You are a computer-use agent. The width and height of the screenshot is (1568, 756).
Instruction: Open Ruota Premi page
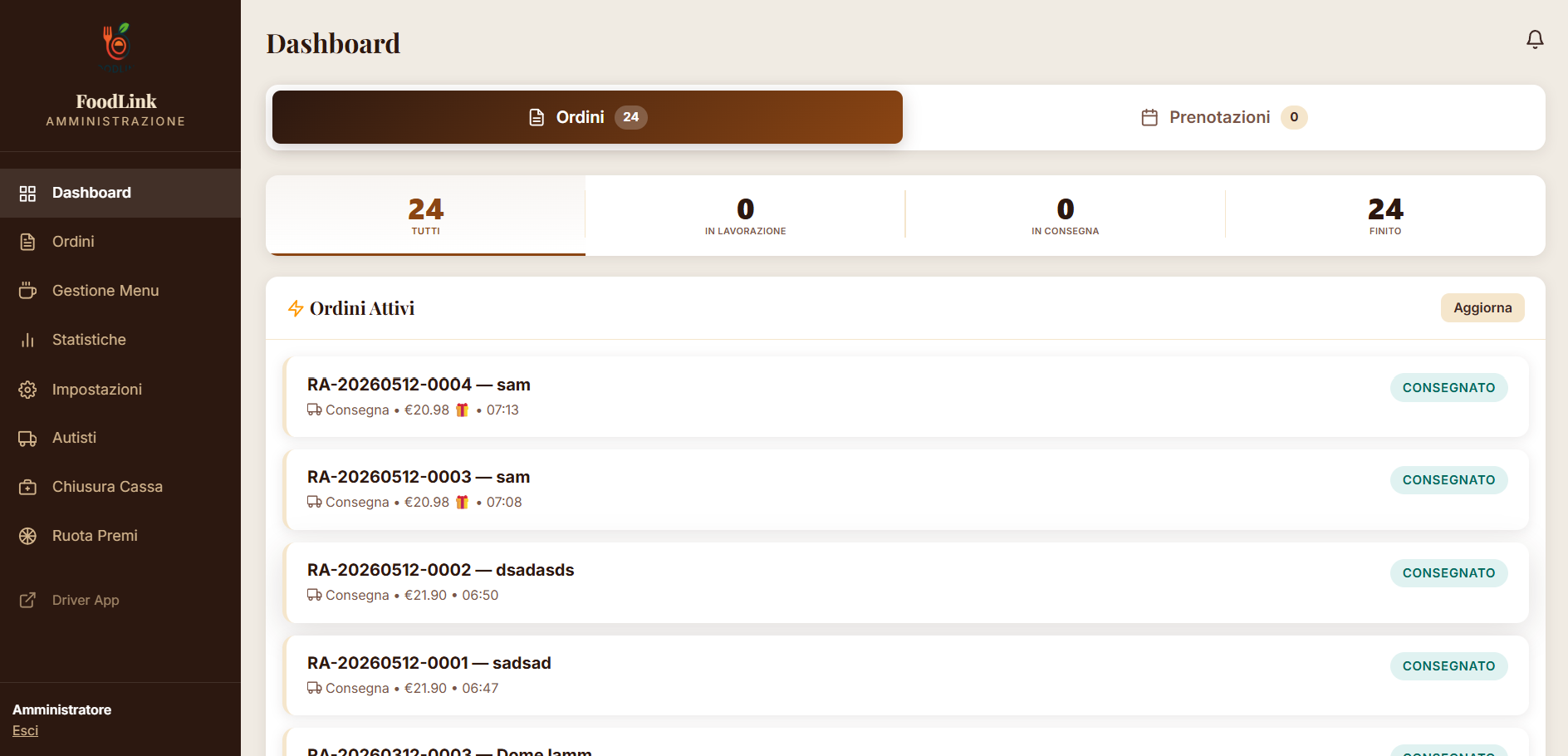120,536
